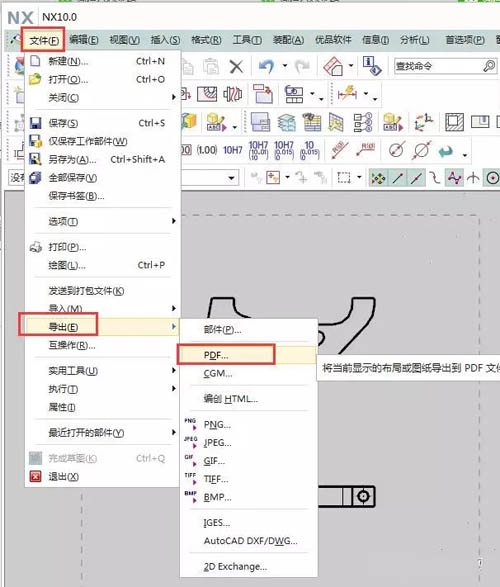Toggle the midpoint snap option
500x587 pixels.
coord(416,178)
